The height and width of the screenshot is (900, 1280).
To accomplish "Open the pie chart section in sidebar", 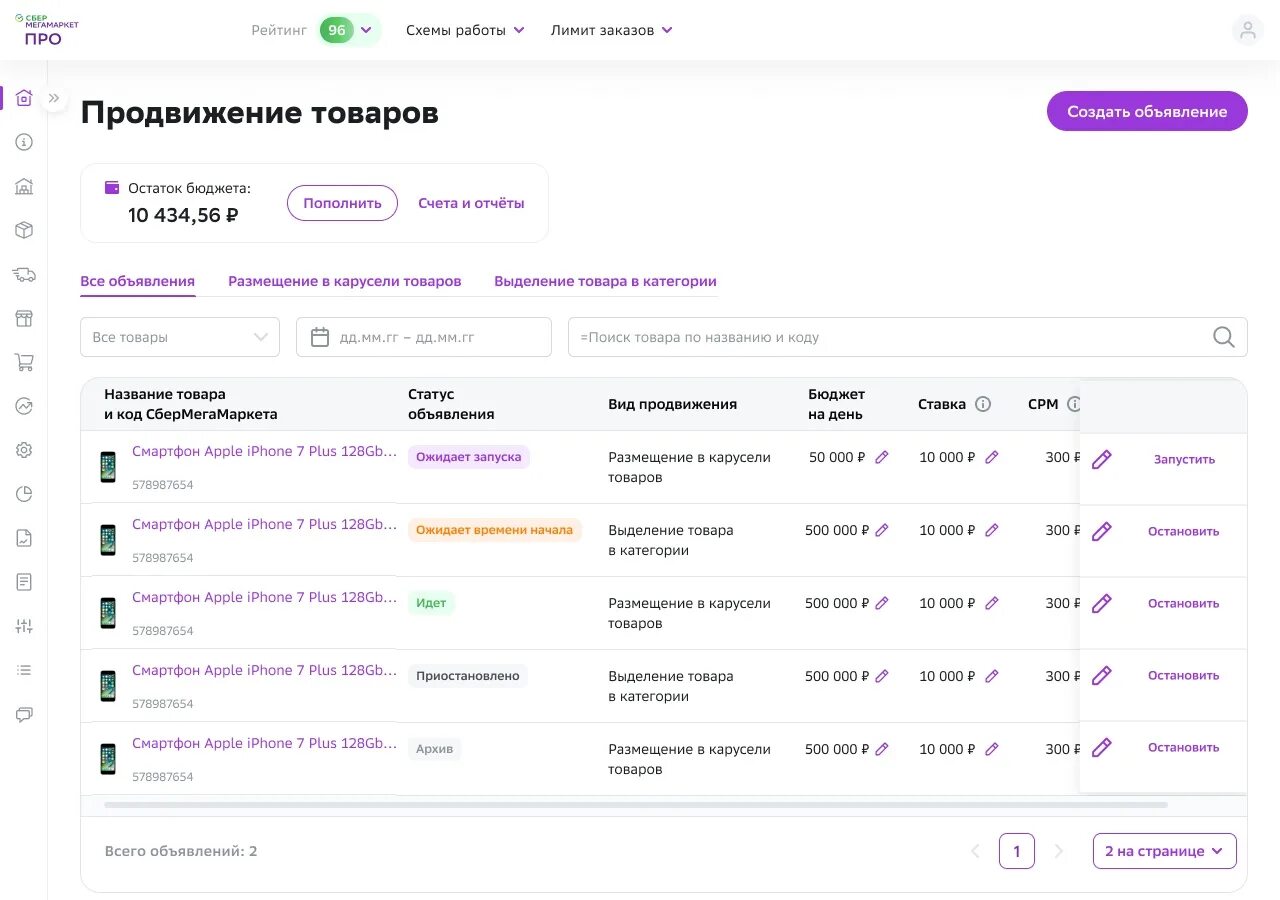I will (24, 493).
